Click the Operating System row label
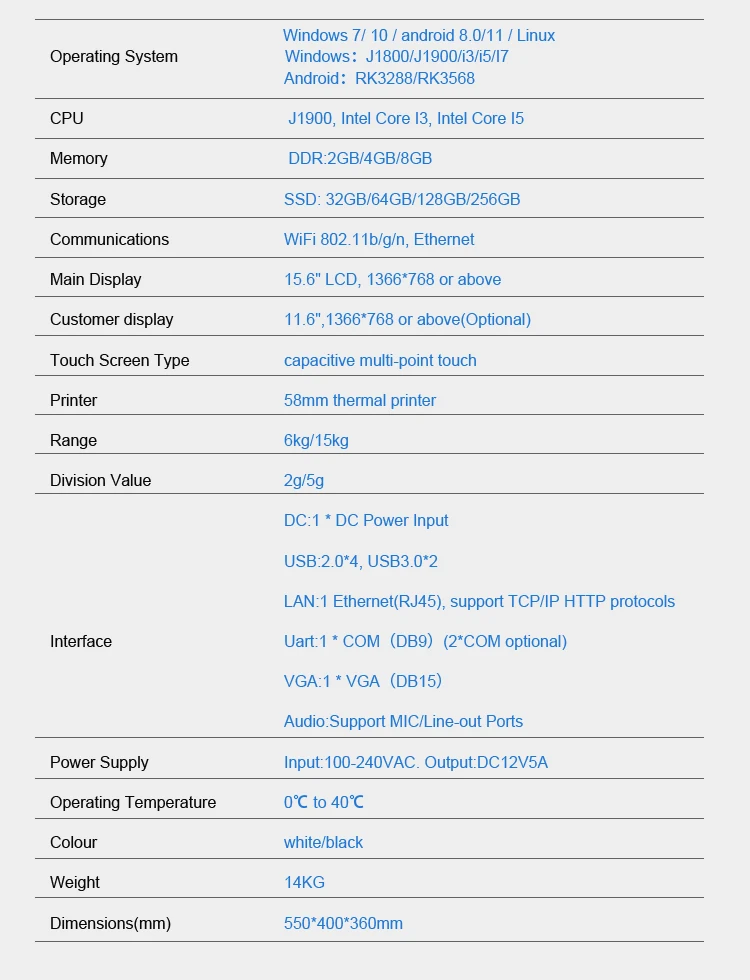The height and width of the screenshot is (980, 750). [114, 57]
